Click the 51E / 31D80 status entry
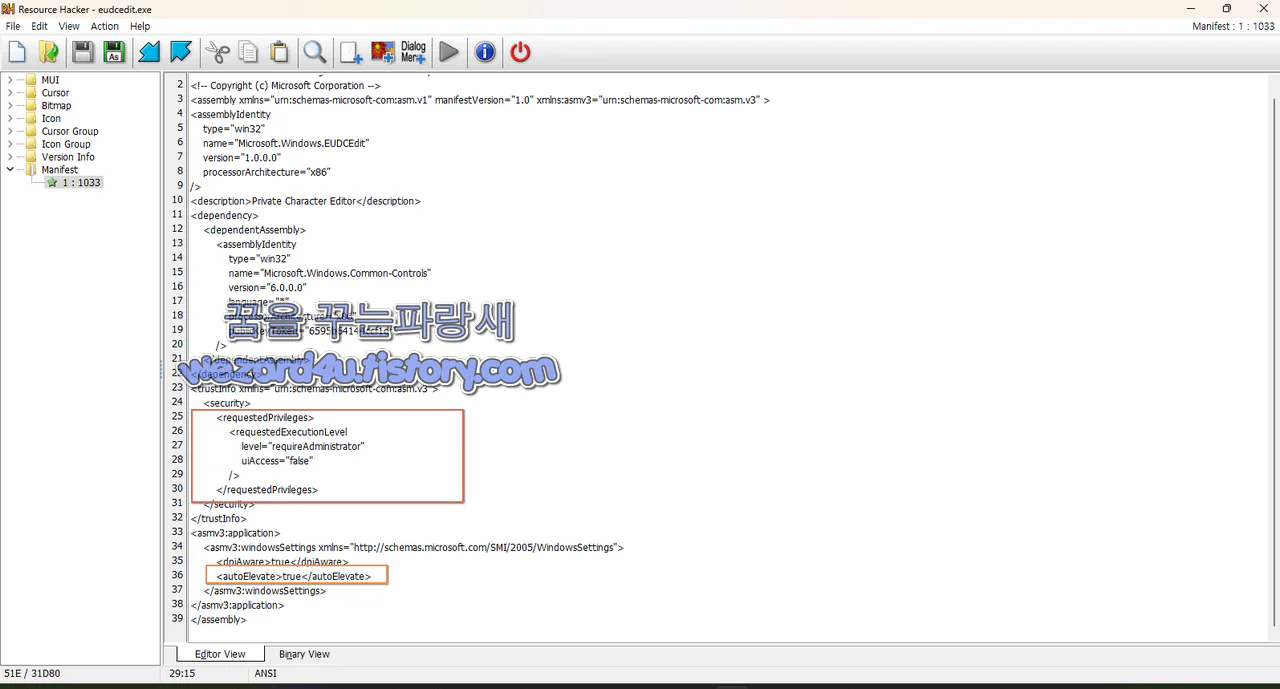The image size is (1280, 689). [x=32, y=674]
